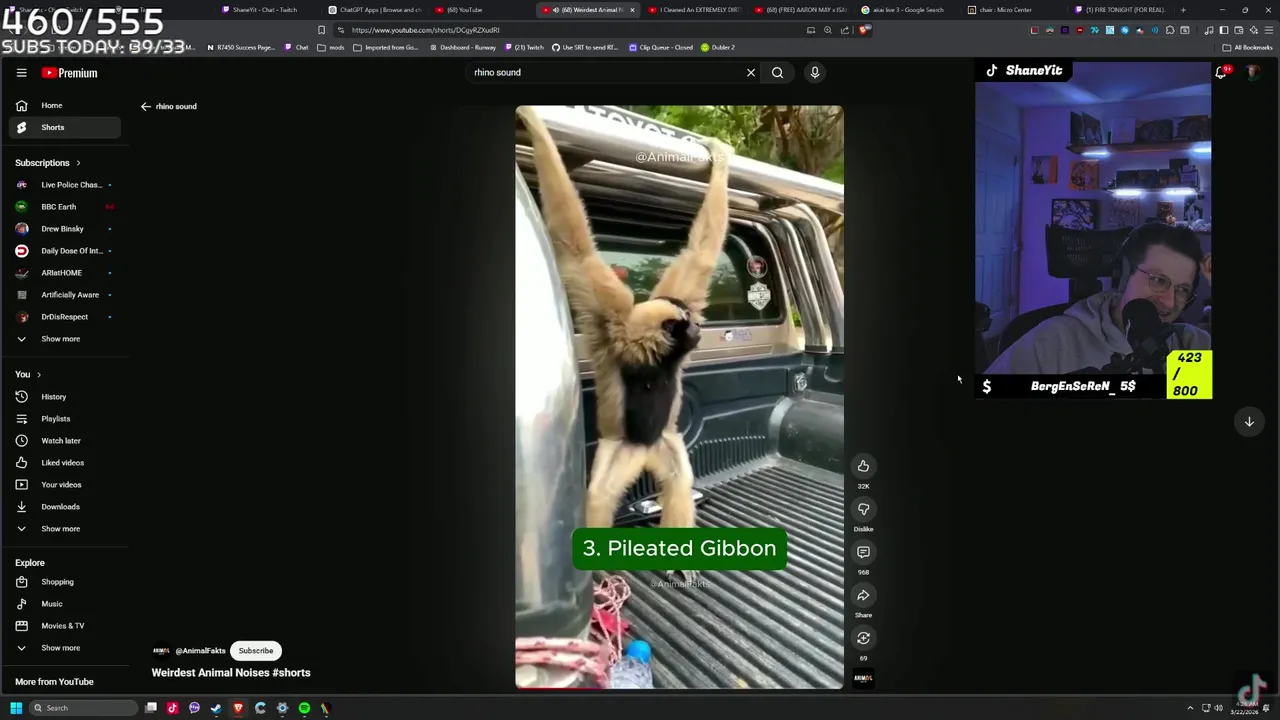The width and height of the screenshot is (1280, 720).
Task: Open the Daily Dose Of Int... subscription
Action: [x=65, y=251]
